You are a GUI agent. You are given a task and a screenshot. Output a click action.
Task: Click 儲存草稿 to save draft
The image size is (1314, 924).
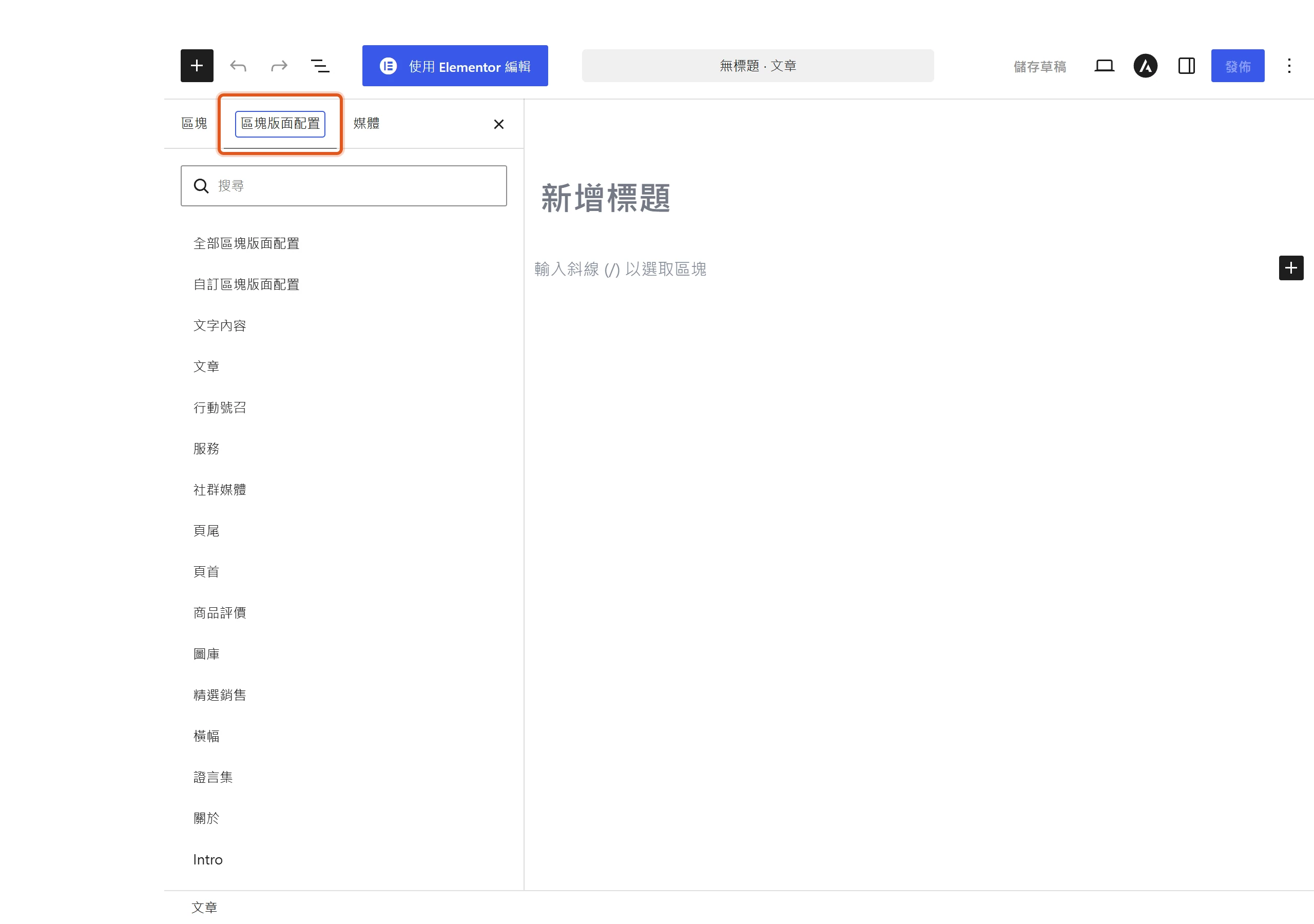tap(1039, 66)
